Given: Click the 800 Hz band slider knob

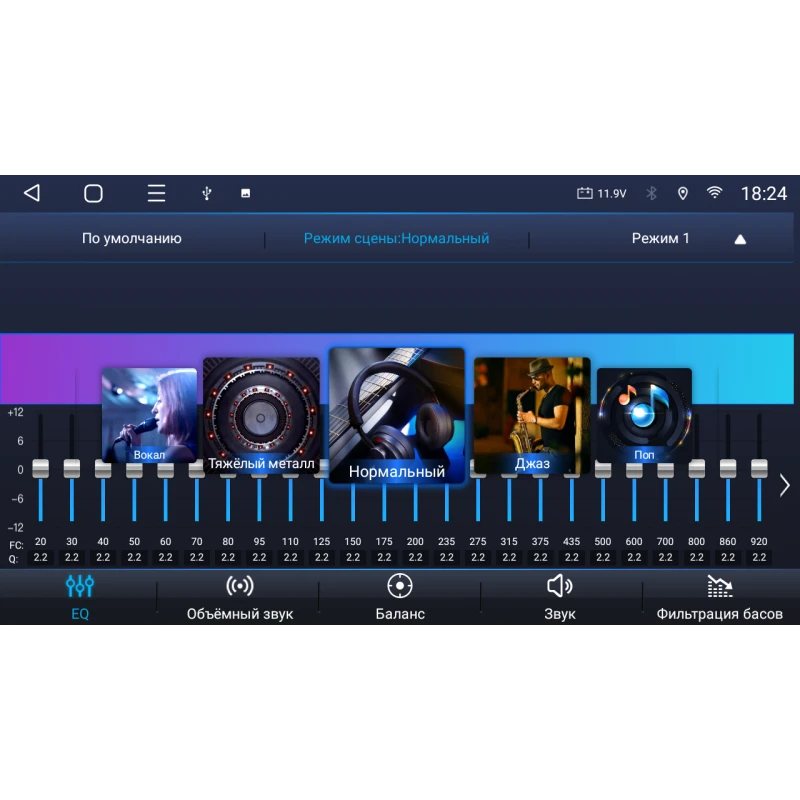Looking at the screenshot, I should [697, 468].
